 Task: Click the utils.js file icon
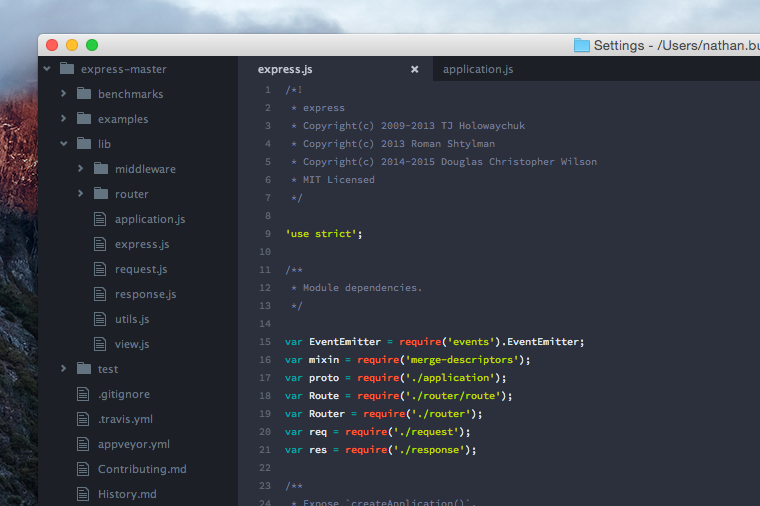point(100,319)
